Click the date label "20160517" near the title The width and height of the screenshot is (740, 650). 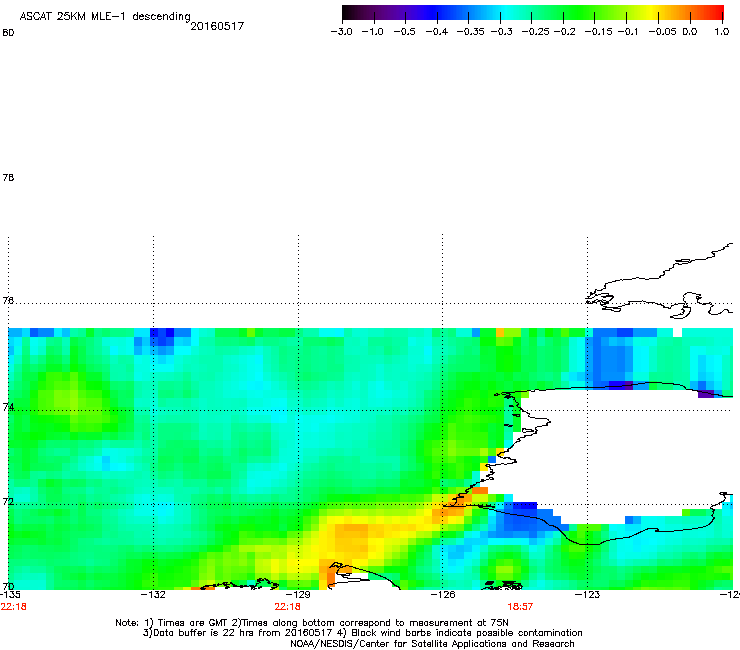point(217,26)
